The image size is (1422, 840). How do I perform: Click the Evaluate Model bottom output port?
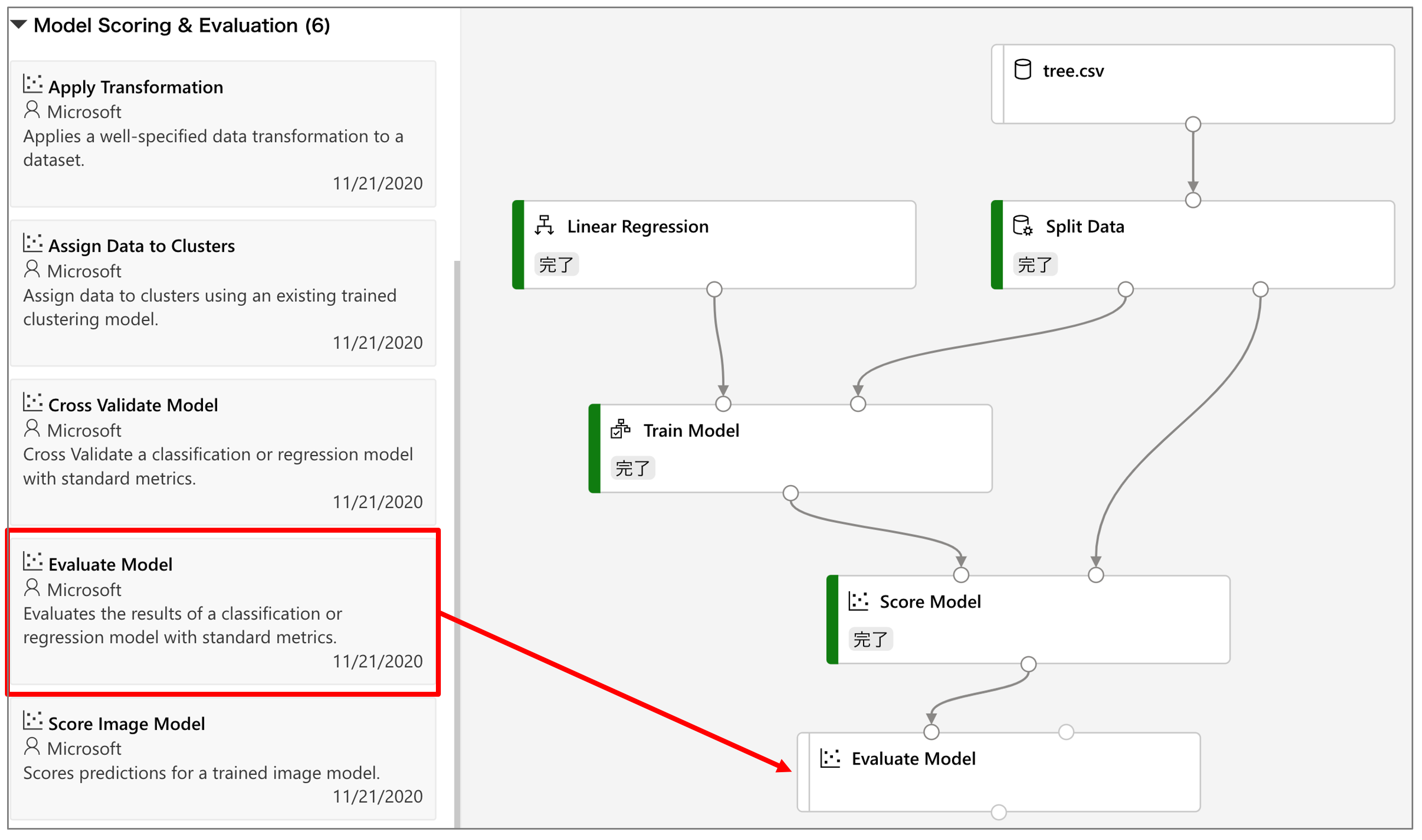pyautogui.click(x=999, y=812)
